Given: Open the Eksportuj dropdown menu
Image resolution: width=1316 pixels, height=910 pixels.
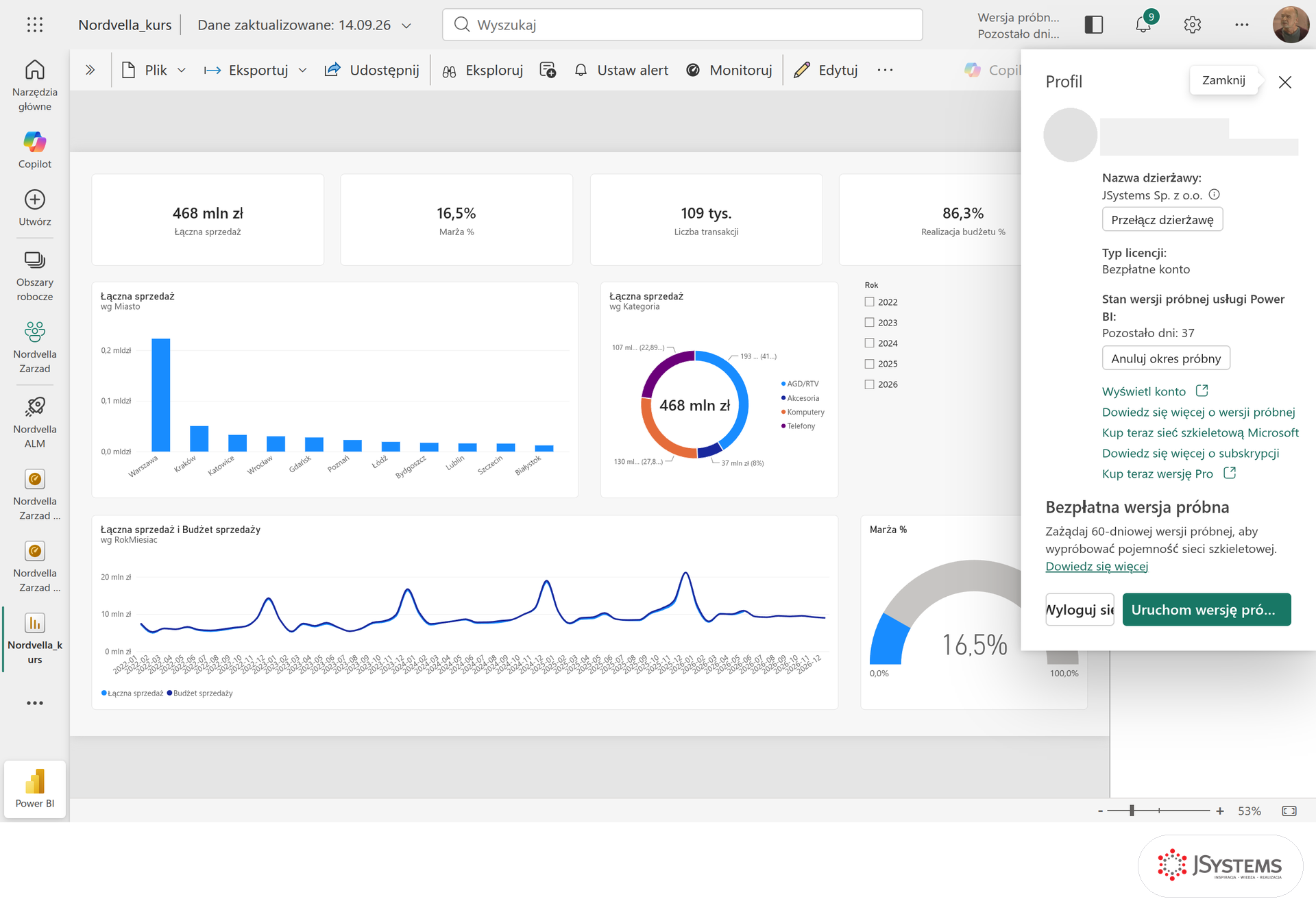Looking at the screenshot, I should 255,70.
